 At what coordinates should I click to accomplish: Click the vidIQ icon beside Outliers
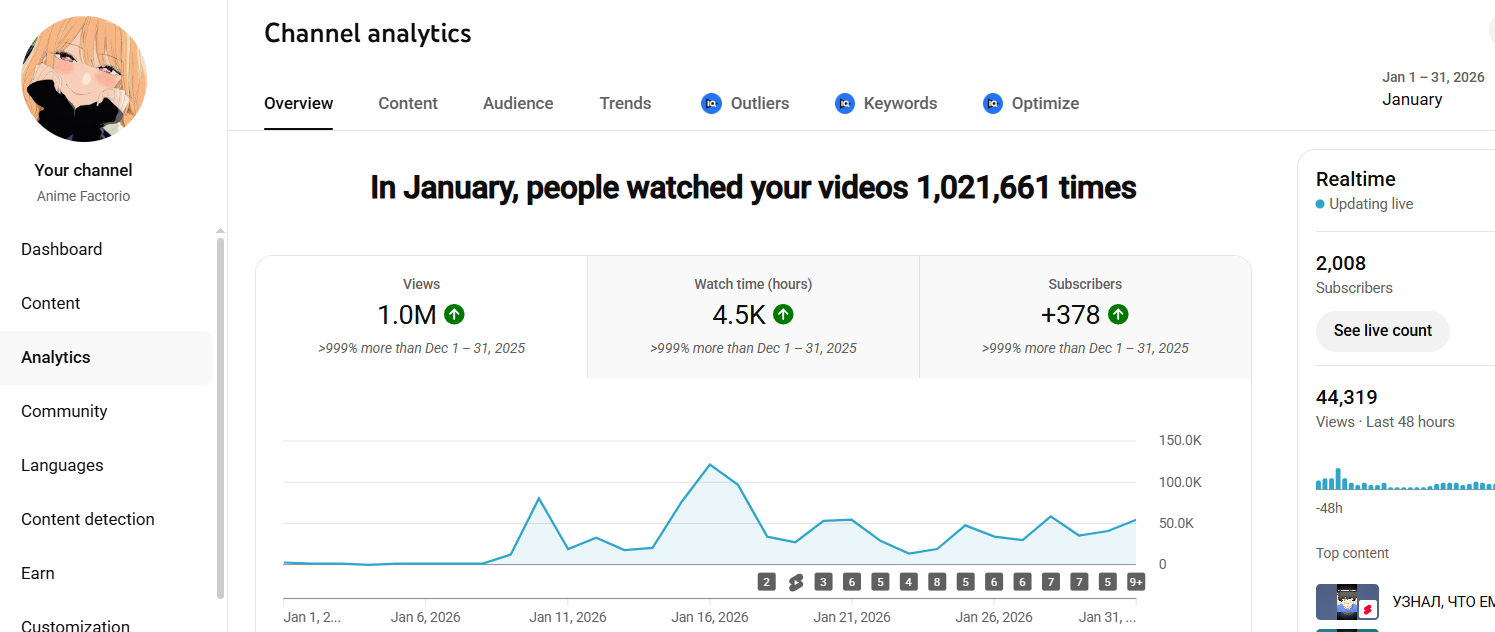pyautogui.click(x=711, y=103)
